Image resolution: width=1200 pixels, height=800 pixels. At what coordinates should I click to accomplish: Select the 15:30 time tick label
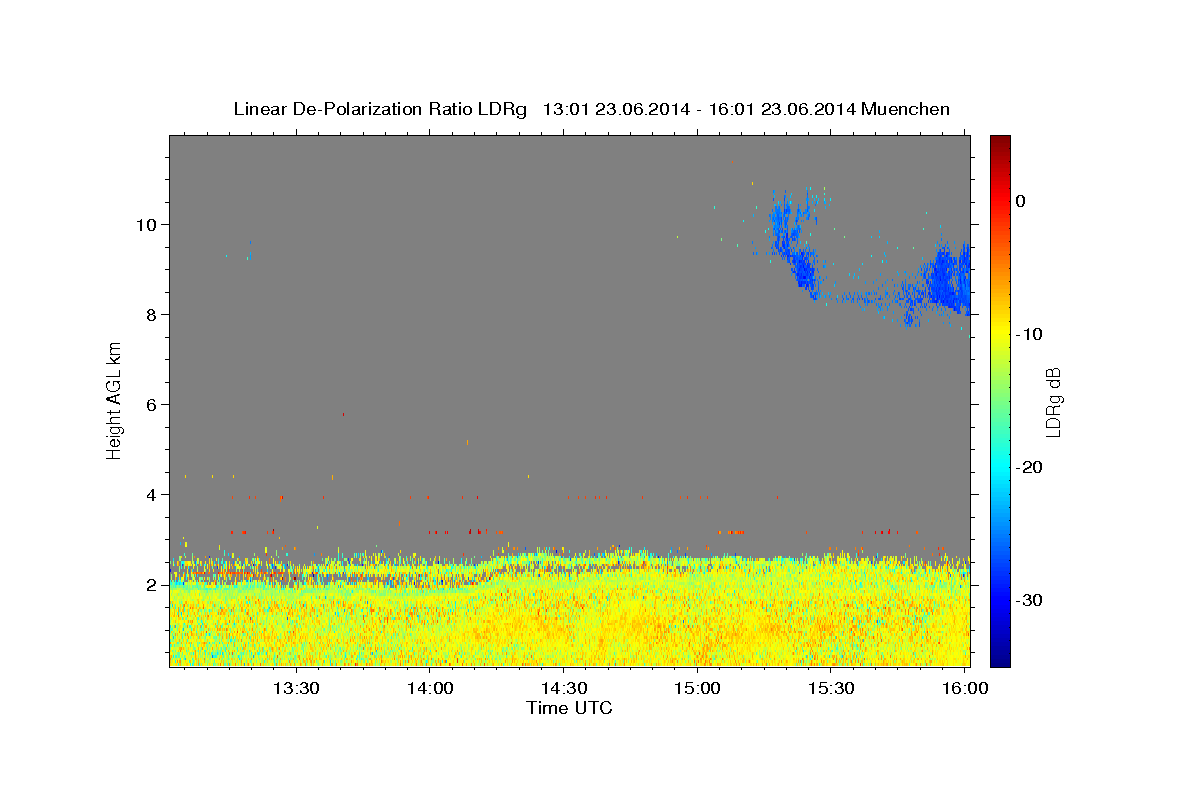click(831, 689)
